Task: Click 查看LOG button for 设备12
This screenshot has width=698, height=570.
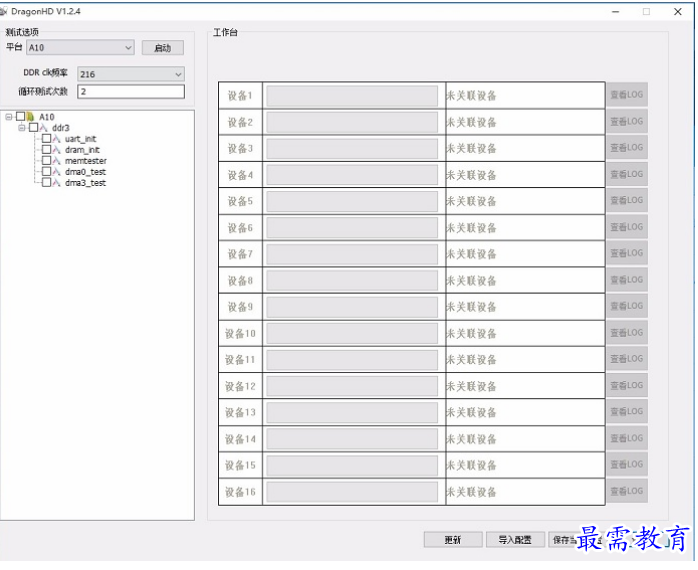Action: coord(627,385)
